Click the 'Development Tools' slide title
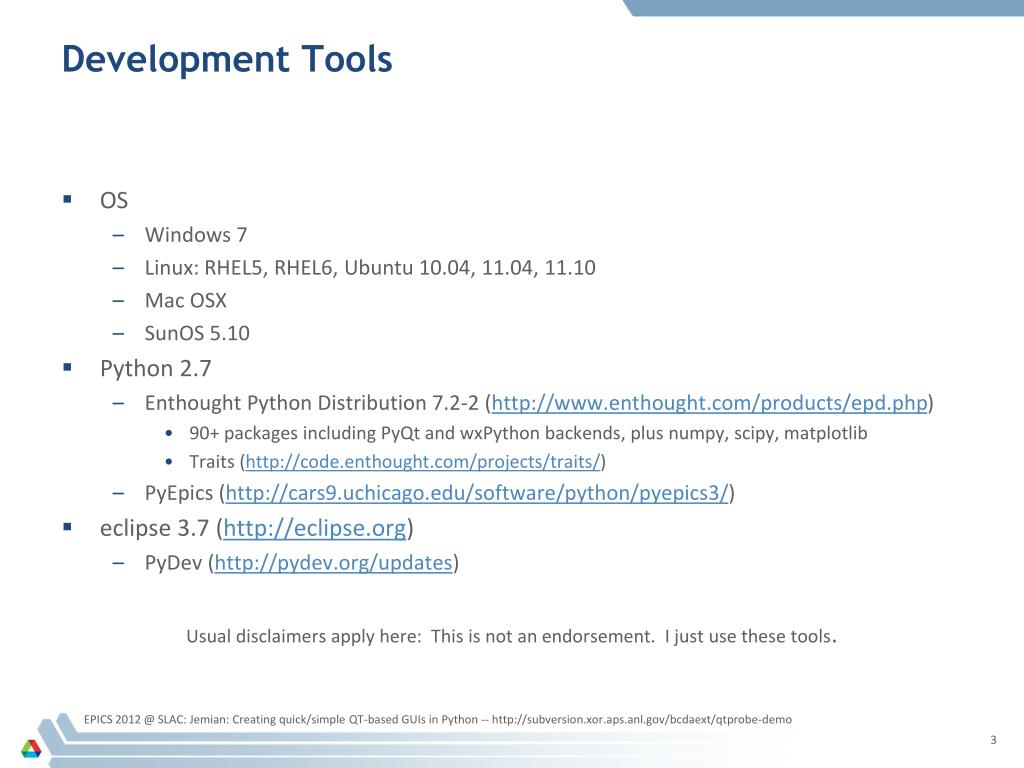Image resolution: width=1024 pixels, height=768 pixels. pos(227,59)
